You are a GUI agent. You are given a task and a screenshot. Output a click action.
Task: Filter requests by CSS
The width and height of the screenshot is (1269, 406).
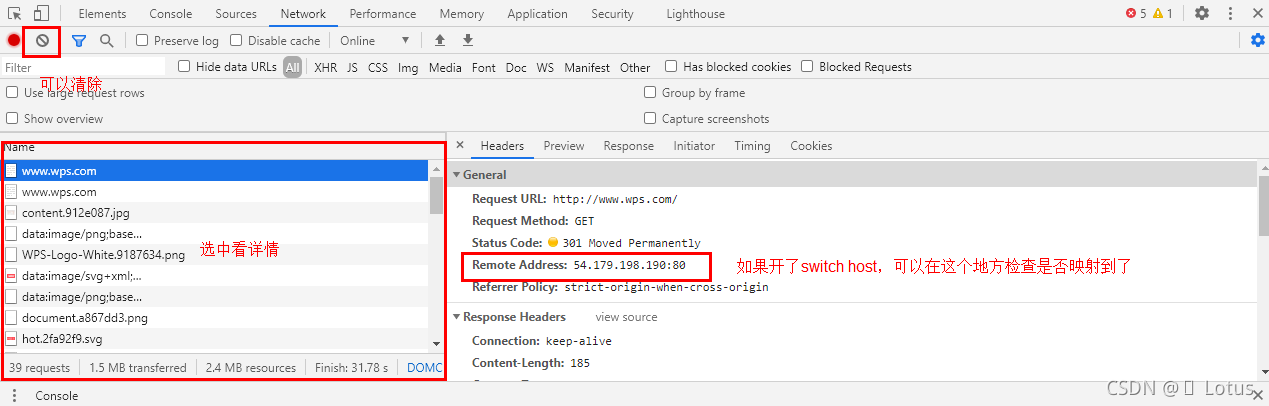click(378, 67)
